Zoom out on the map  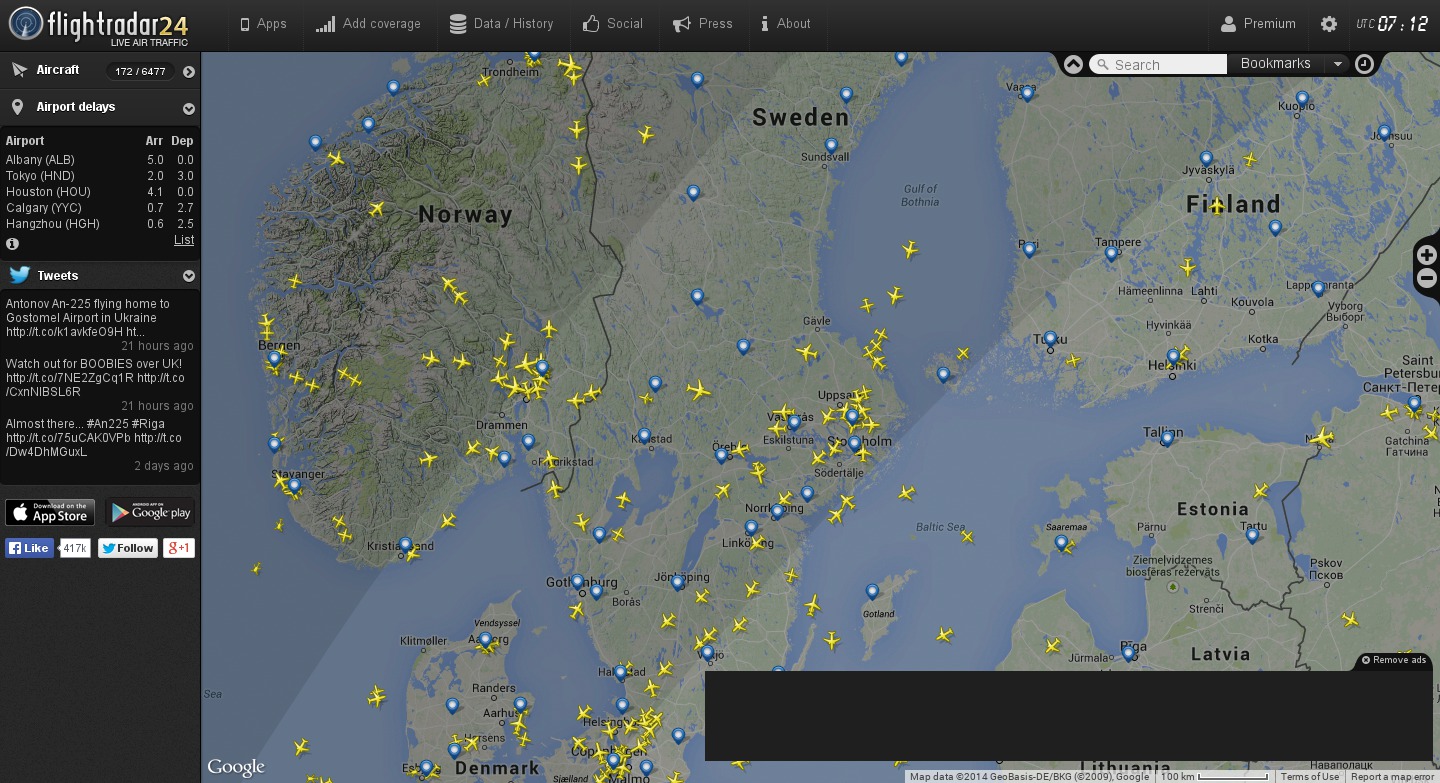(1427, 278)
